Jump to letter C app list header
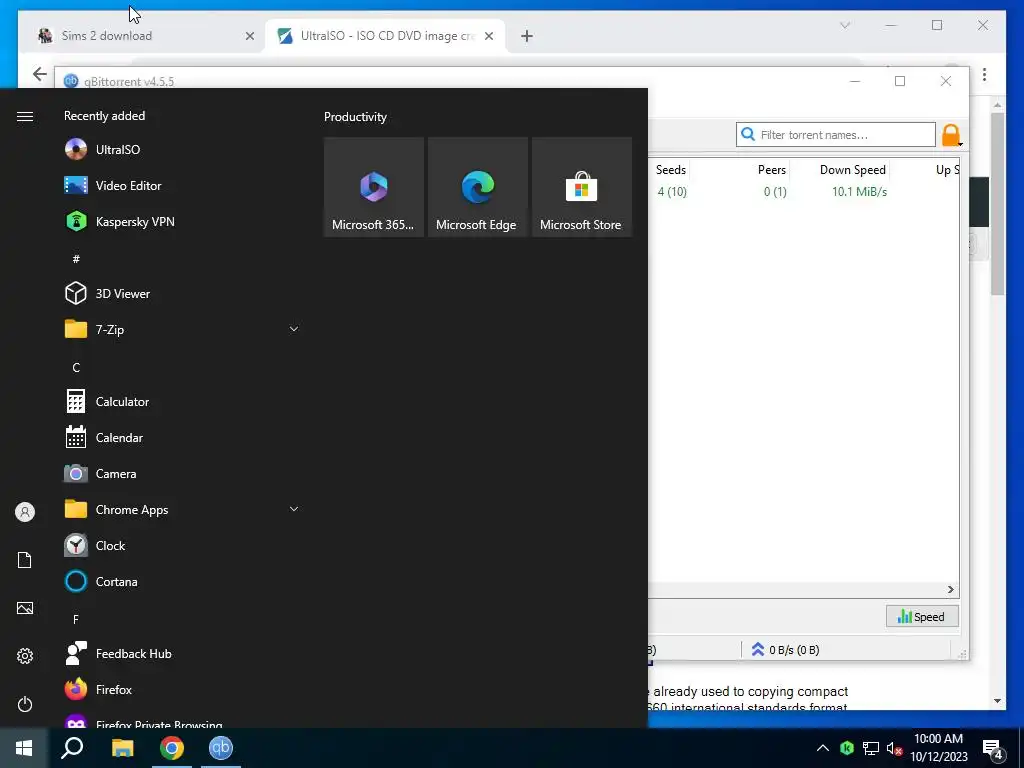 tap(76, 368)
